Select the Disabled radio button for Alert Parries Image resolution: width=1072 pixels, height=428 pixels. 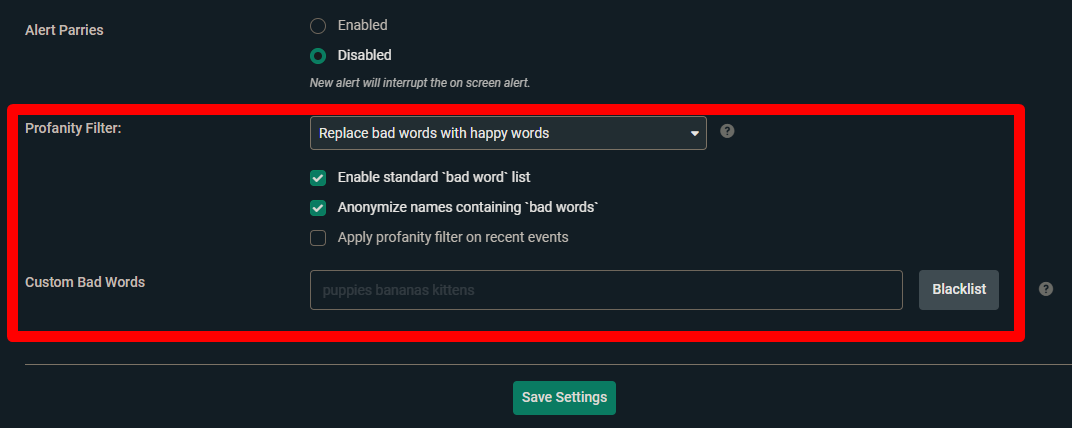click(318, 56)
